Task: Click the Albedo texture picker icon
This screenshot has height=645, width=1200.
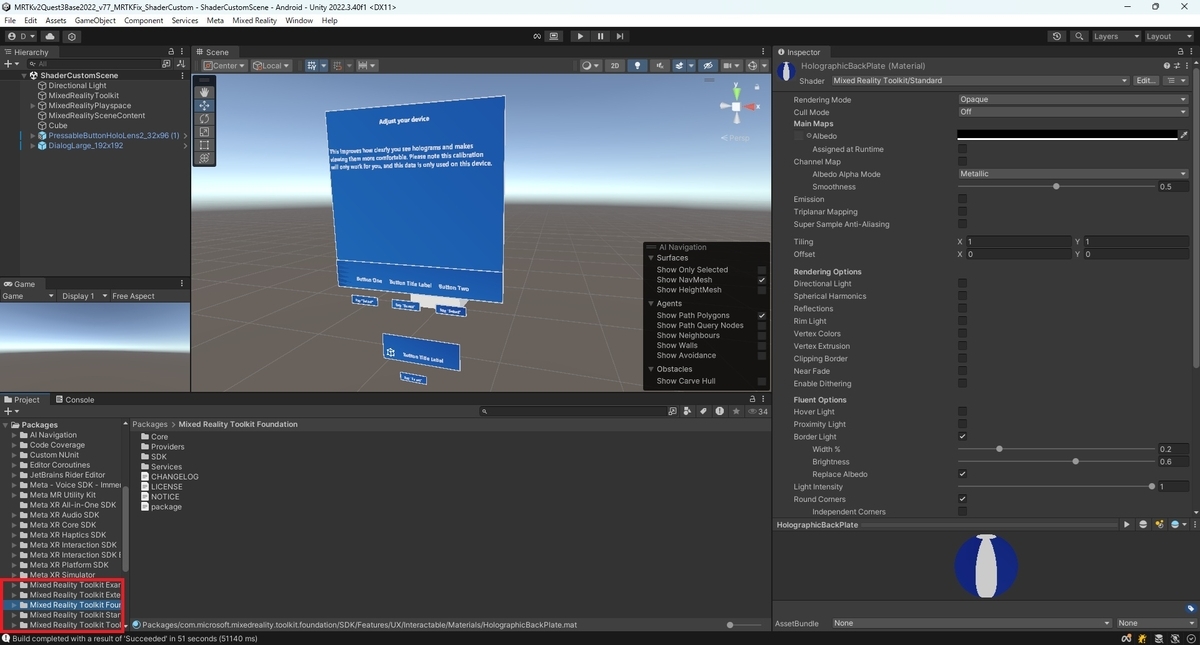Action: [x=1184, y=134]
